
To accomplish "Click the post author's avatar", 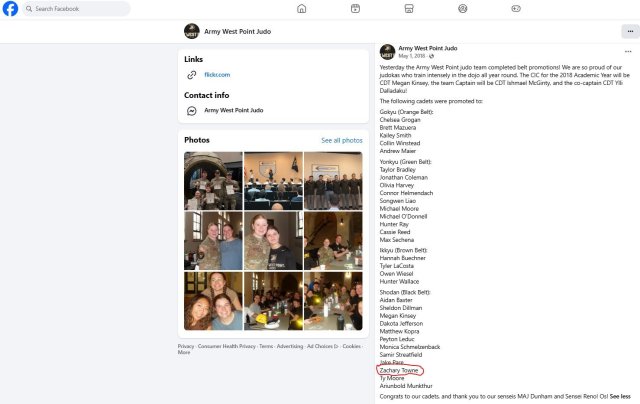I will (x=387, y=52).
